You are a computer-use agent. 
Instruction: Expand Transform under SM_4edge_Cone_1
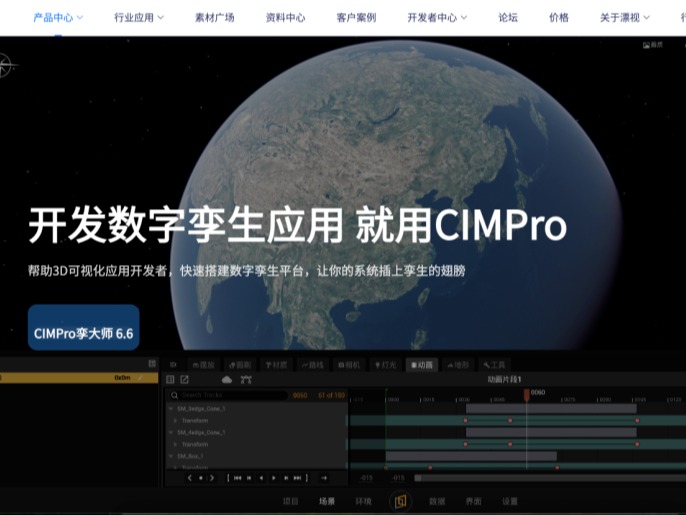tap(175, 444)
